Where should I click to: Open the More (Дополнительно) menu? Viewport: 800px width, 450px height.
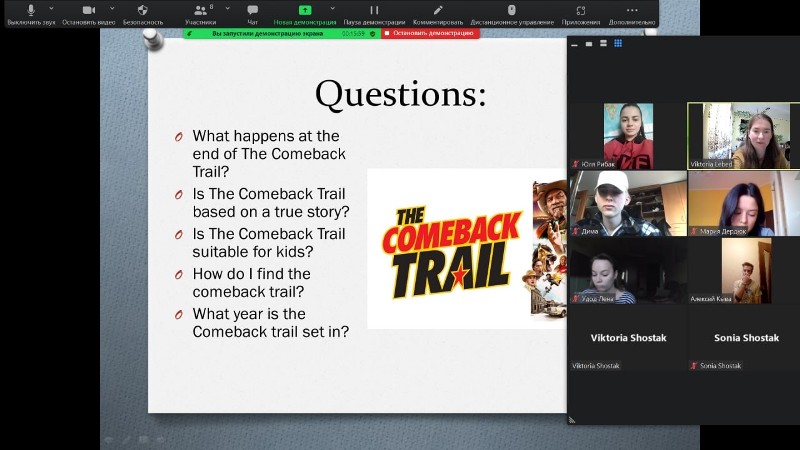632,14
